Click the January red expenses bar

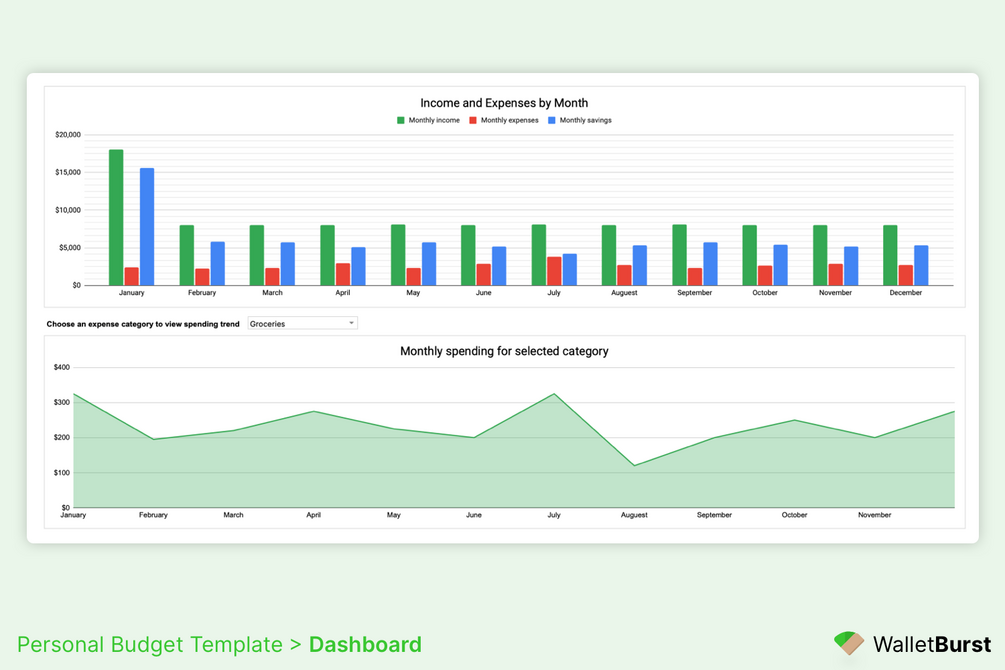point(131,276)
